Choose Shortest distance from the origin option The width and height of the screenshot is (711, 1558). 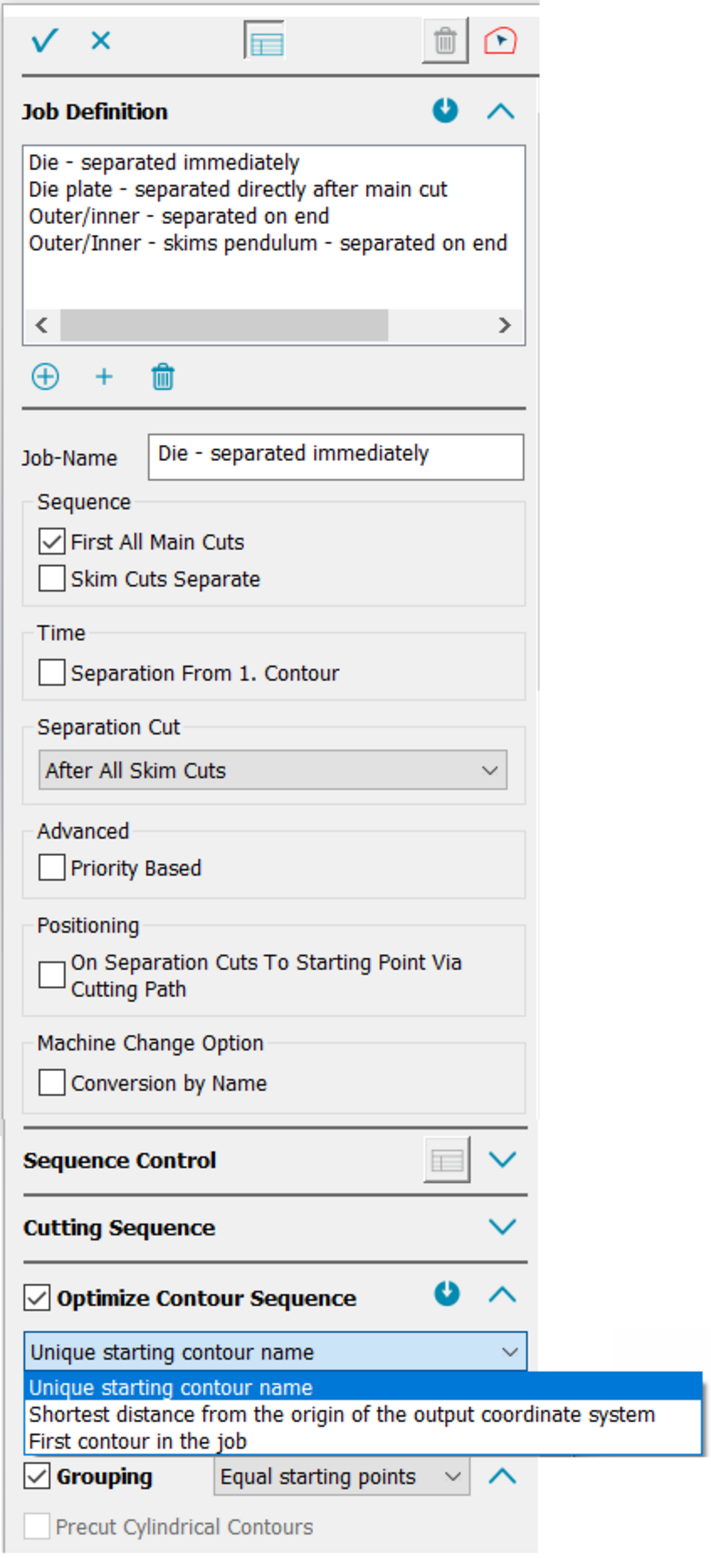tap(341, 1414)
